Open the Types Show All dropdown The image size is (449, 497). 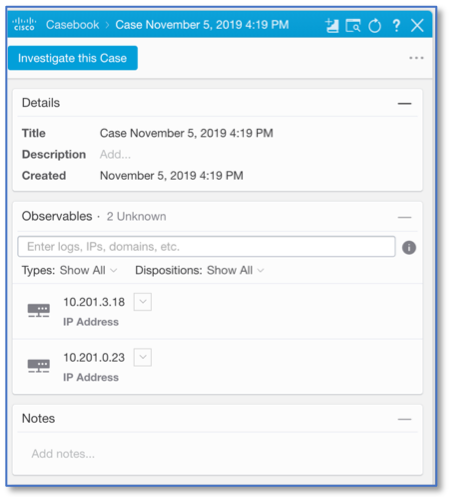pyautogui.click(x=88, y=270)
